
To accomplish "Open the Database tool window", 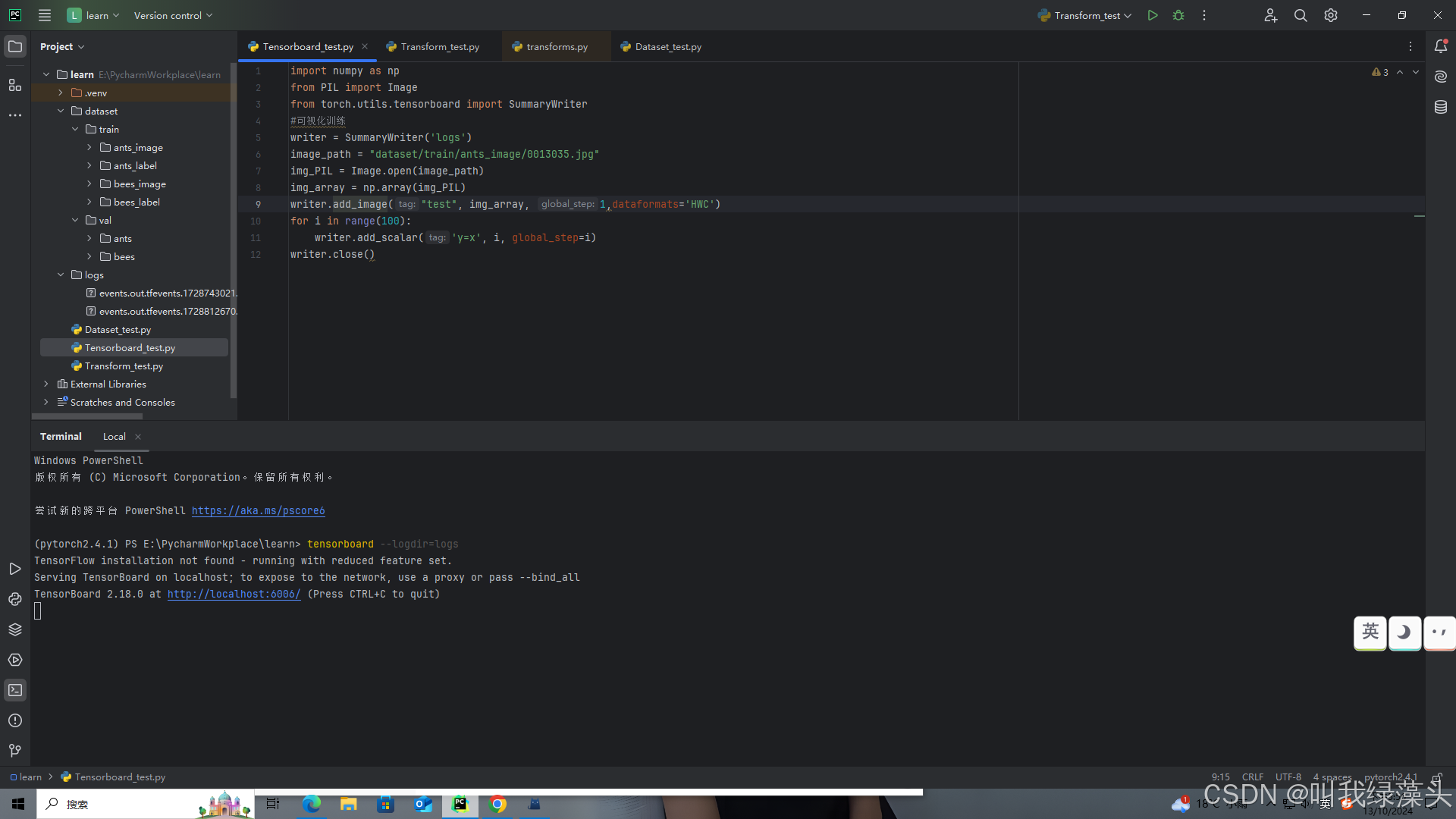I will [1441, 107].
